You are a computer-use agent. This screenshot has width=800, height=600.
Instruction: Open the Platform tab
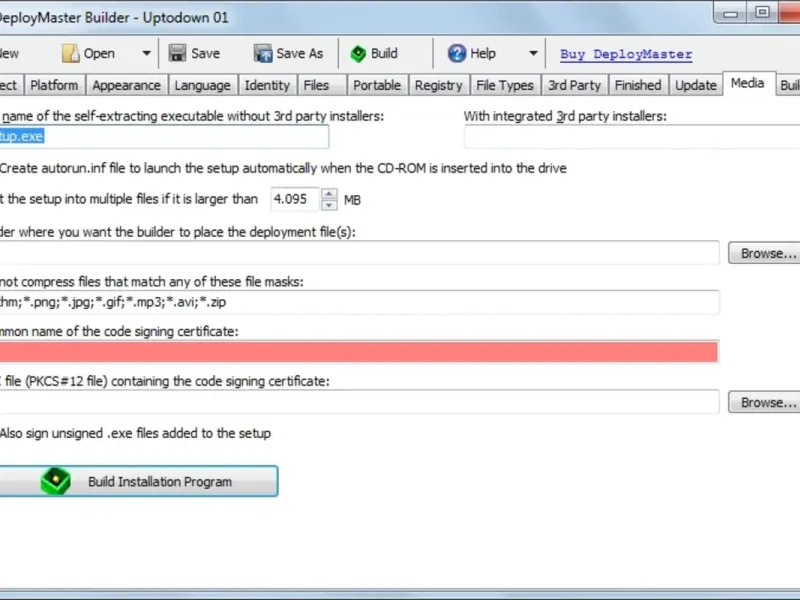pyautogui.click(x=54, y=85)
